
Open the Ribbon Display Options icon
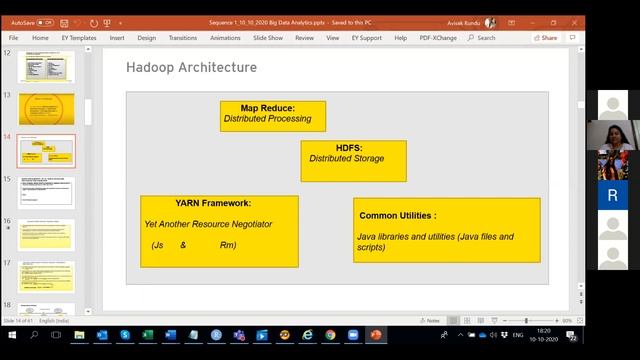click(511, 23)
